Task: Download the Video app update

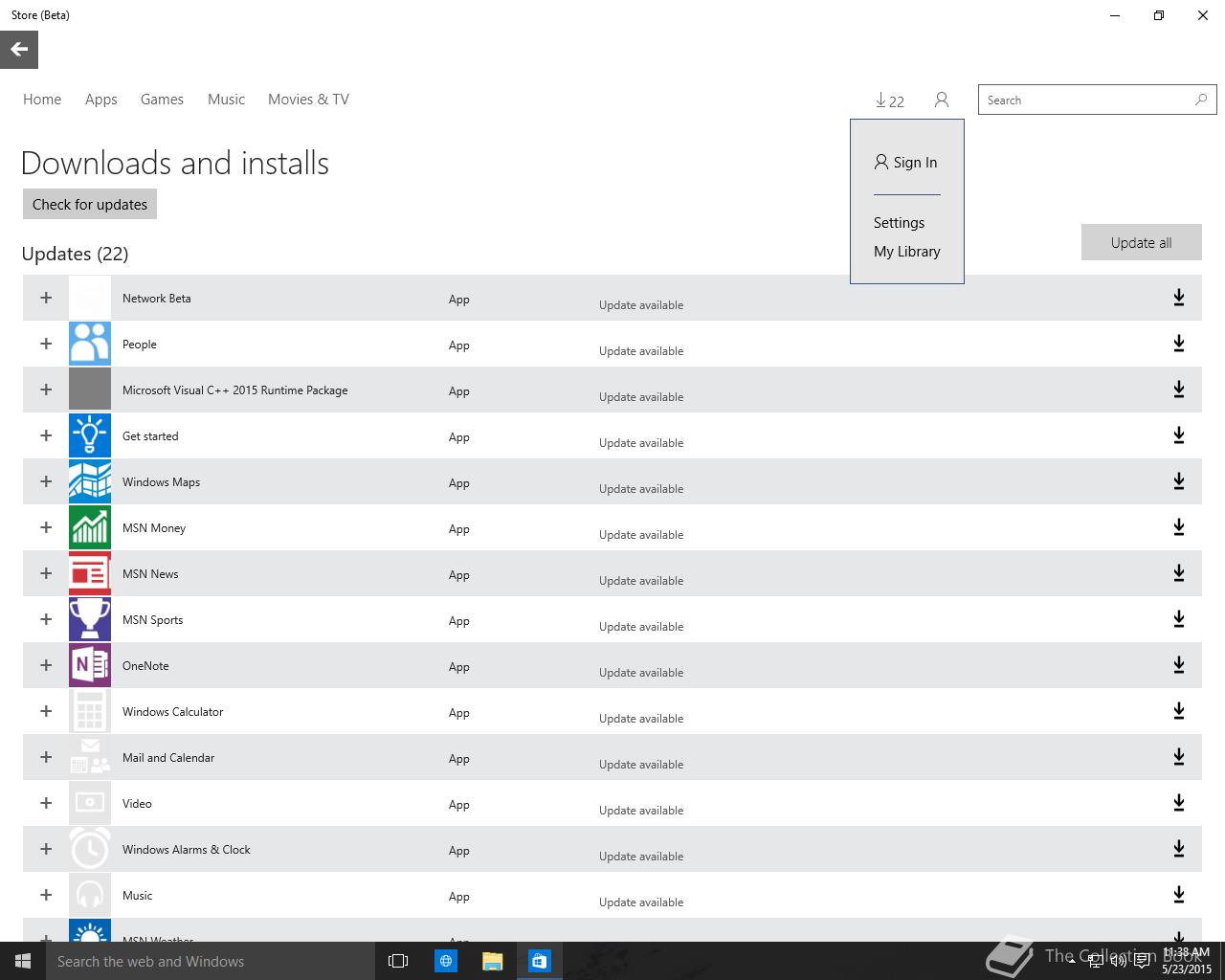Action: 1179,803
